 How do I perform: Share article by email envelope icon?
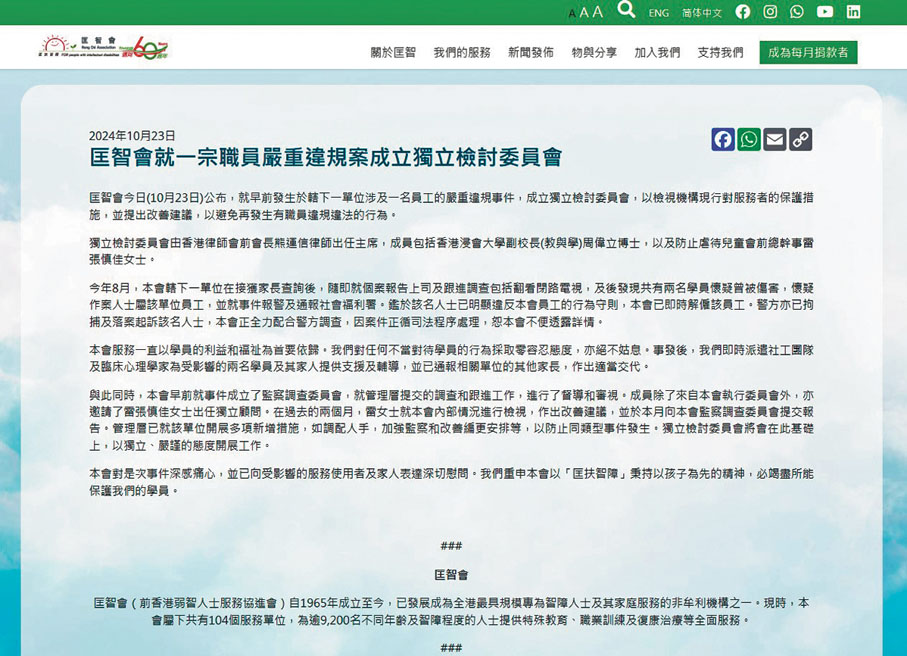coord(775,139)
